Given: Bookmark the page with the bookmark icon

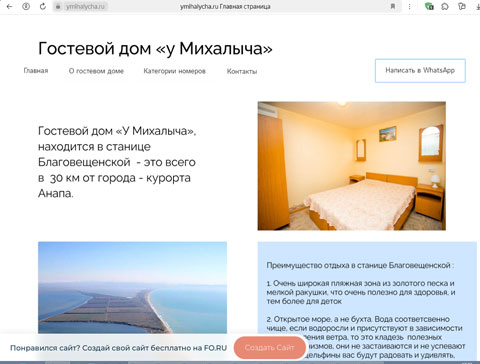Looking at the screenshot, I should [393, 6].
